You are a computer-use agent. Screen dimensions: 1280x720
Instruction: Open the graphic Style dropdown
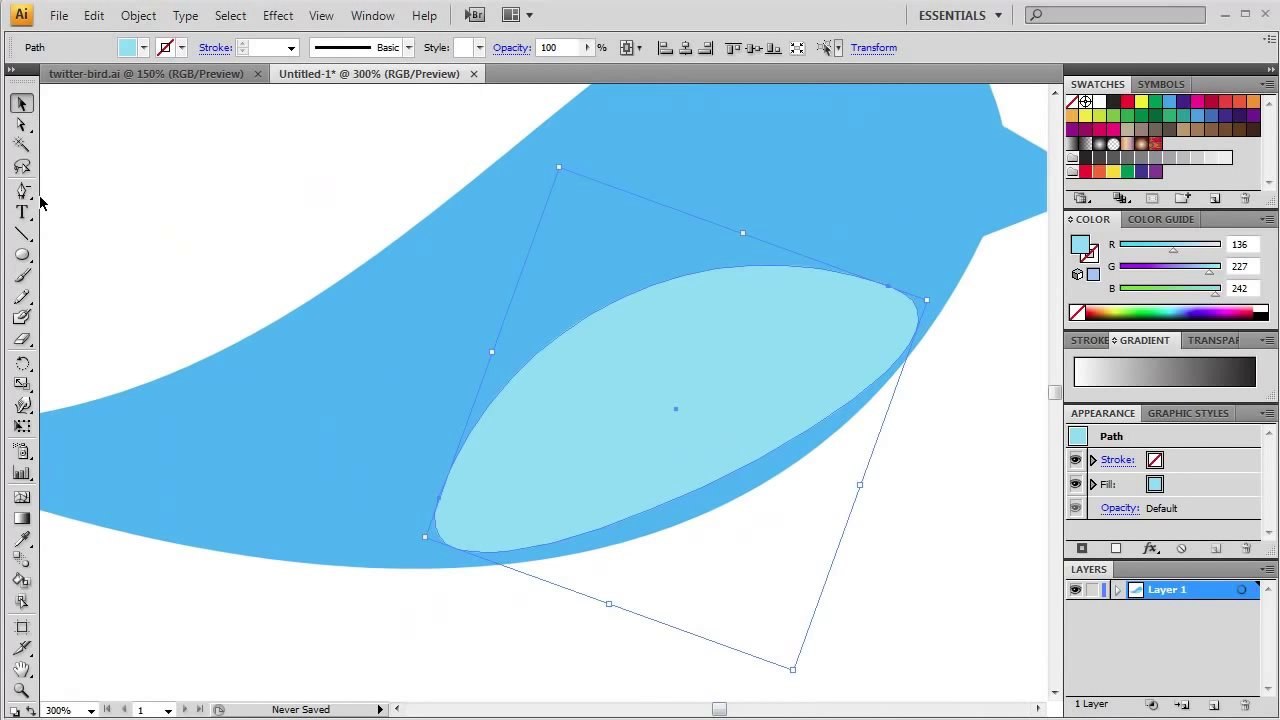click(x=479, y=48)
